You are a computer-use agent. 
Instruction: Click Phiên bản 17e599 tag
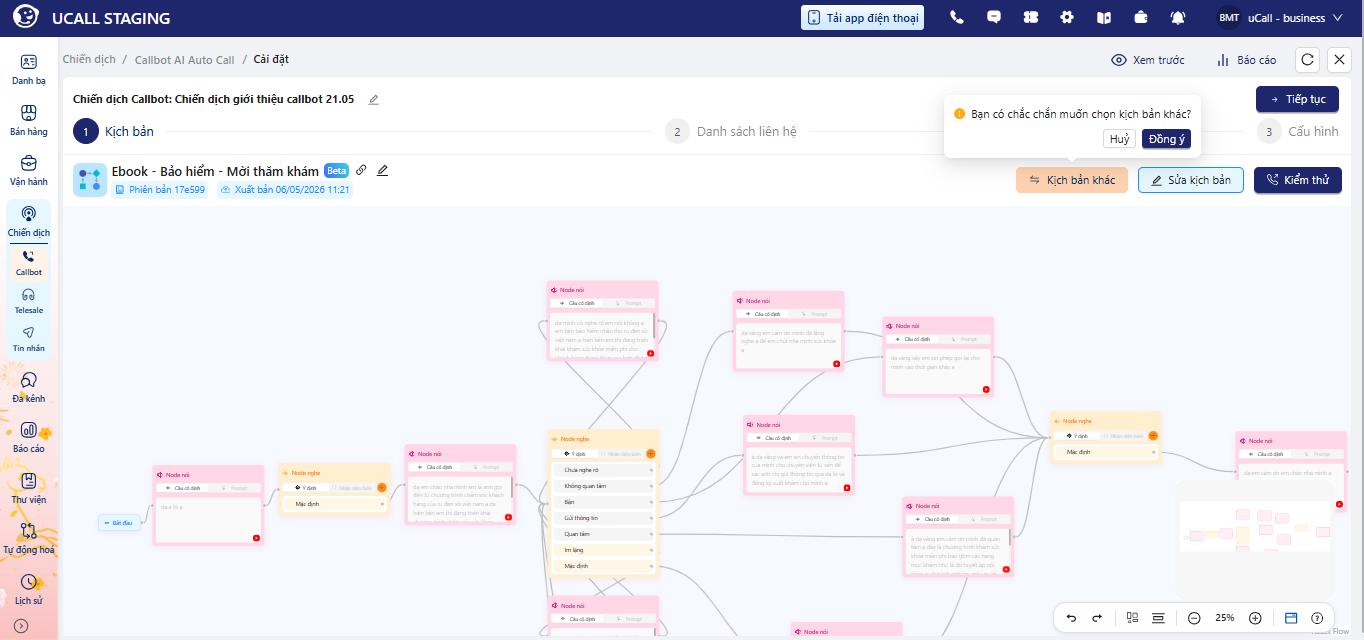(x=160, y=189)
